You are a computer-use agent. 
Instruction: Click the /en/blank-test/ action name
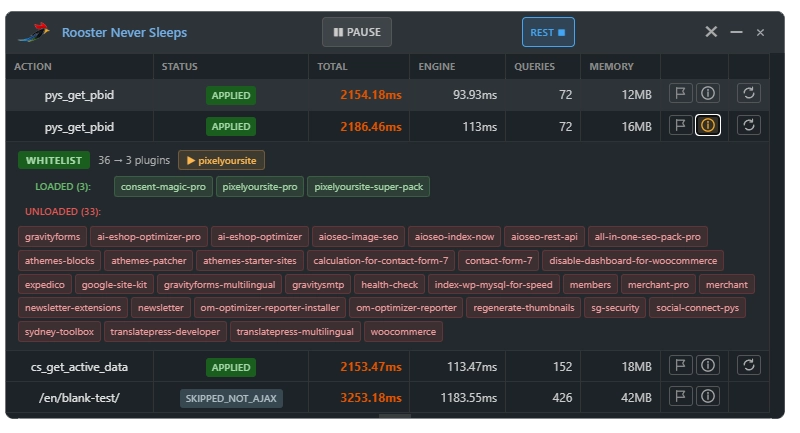(x=79, y=398)
